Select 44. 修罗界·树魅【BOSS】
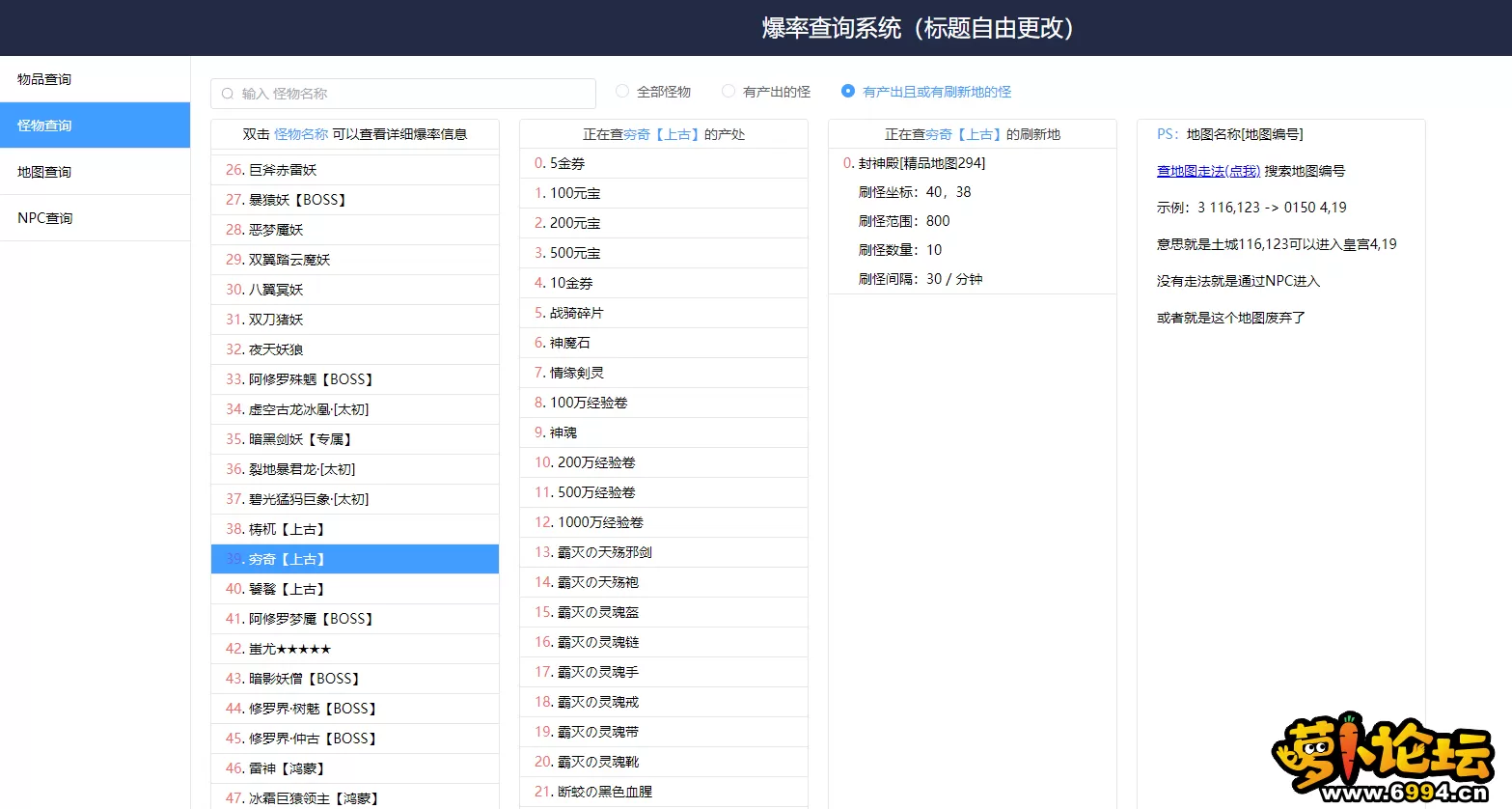 tap(355, 709)
